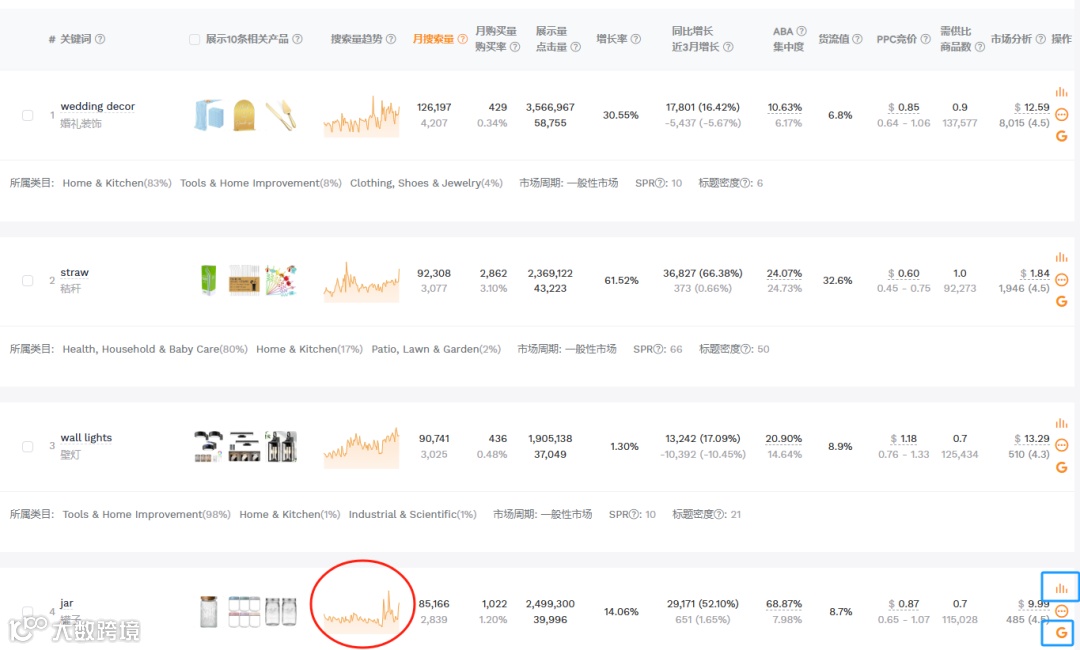Screen dimensions: 1080x650
Task: Open more options icon in straw row
Action: (x=1061, y=280)
